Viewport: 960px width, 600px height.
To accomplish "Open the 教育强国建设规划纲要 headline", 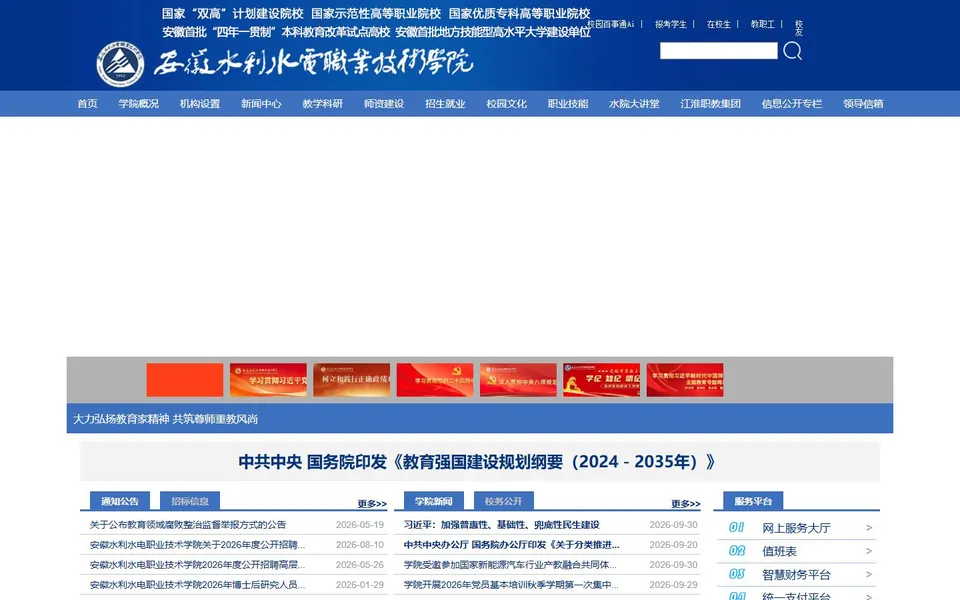I will [x=476, y=461].
